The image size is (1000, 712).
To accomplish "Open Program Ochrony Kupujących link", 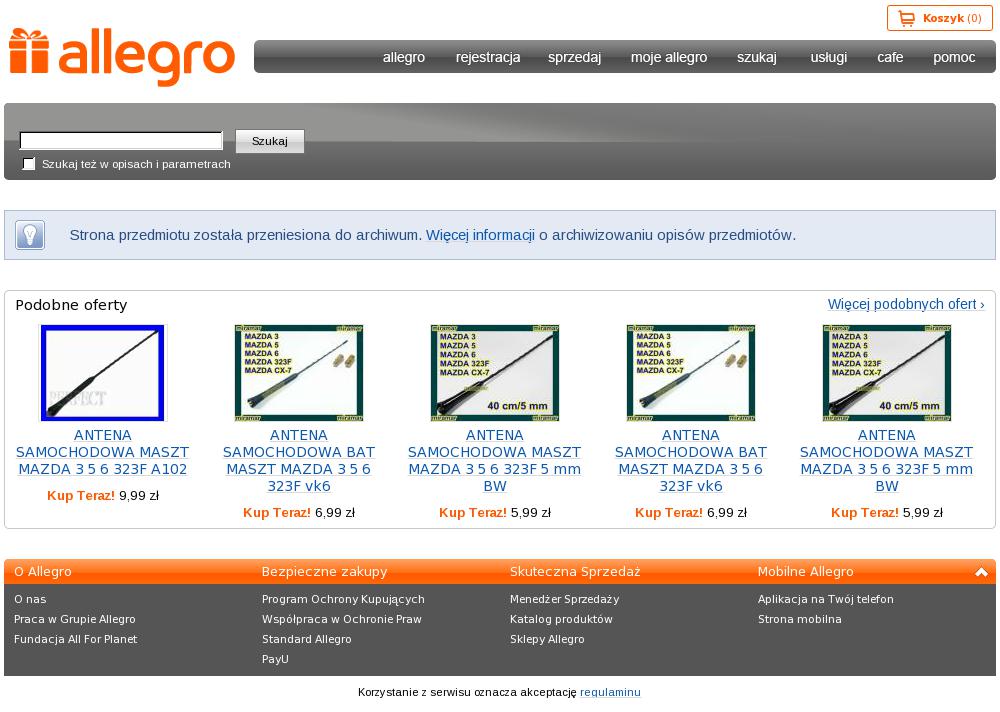I will [343, 599].
